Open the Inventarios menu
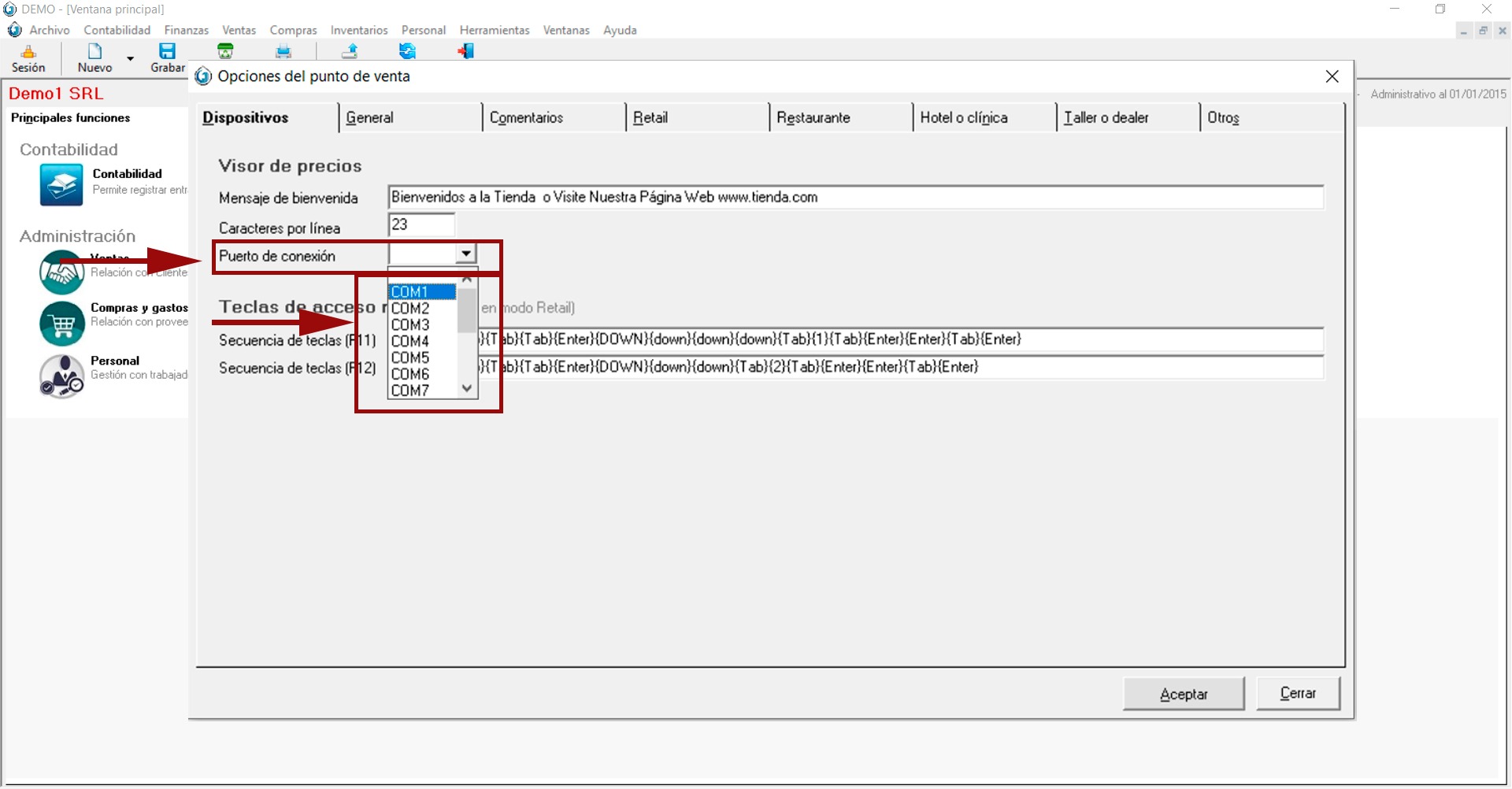 (359, 31)
